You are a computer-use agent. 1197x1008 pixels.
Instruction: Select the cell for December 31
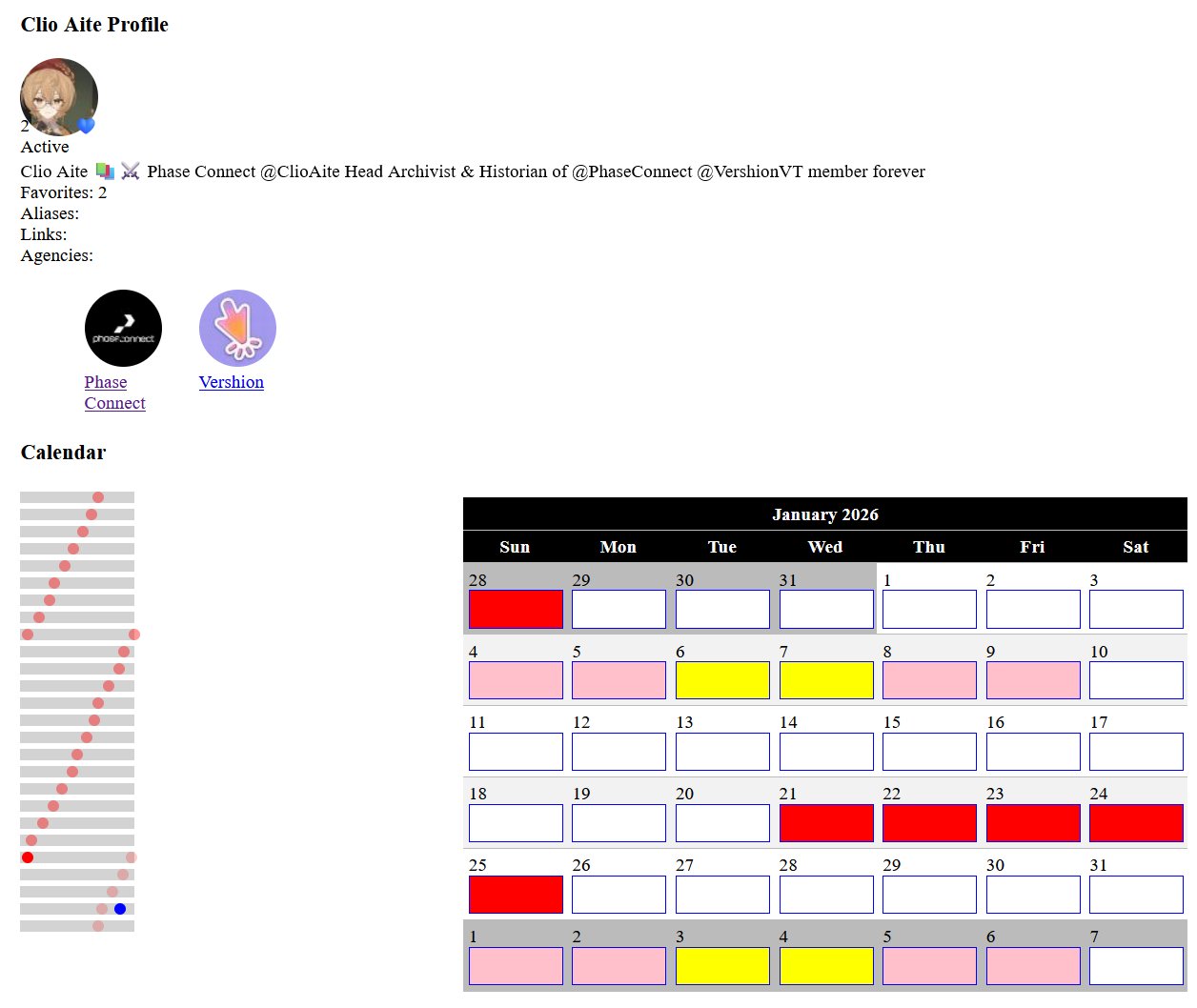pyautogui.click(x=826, y=609)
